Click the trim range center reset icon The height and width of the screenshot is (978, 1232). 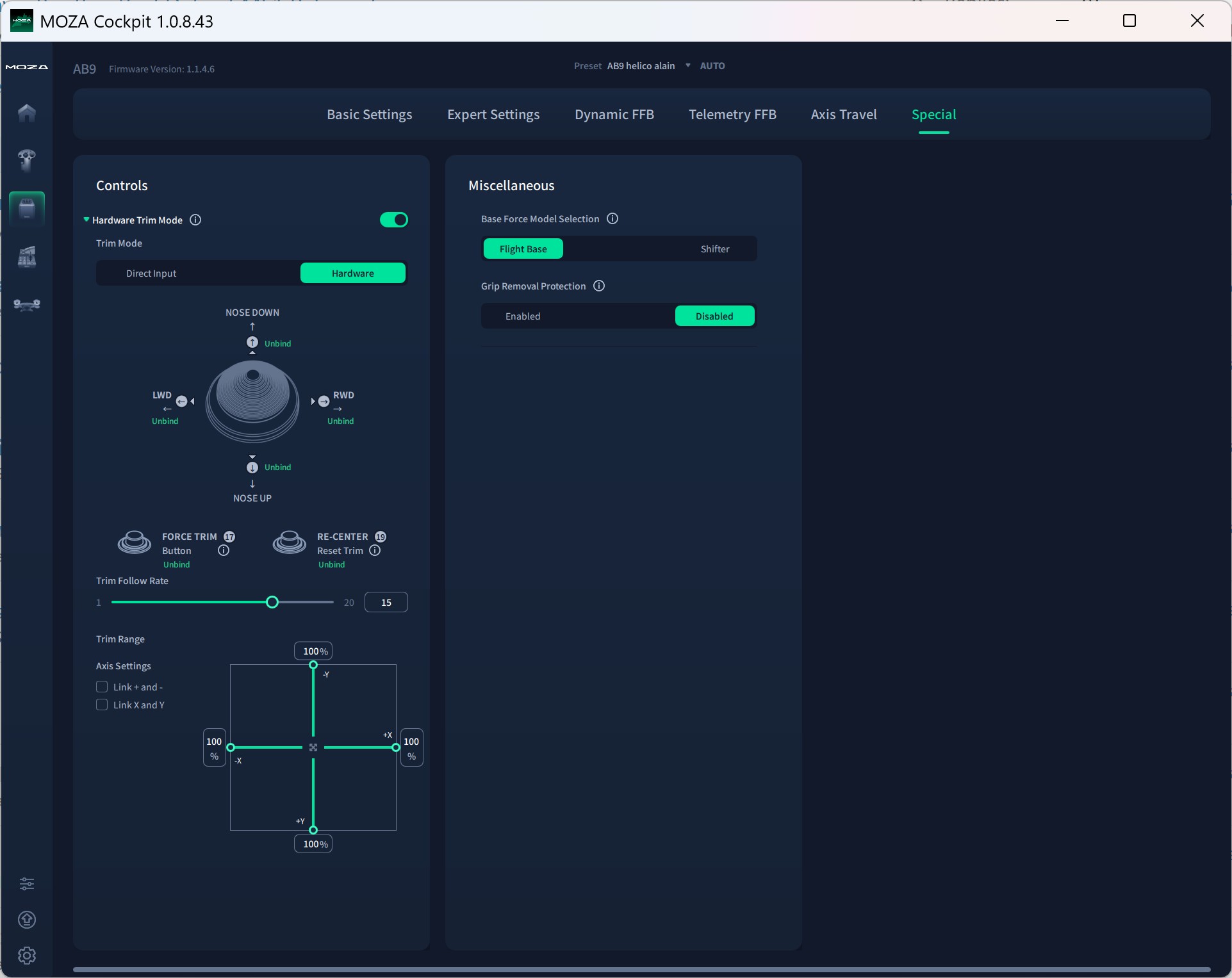(313, 747)
